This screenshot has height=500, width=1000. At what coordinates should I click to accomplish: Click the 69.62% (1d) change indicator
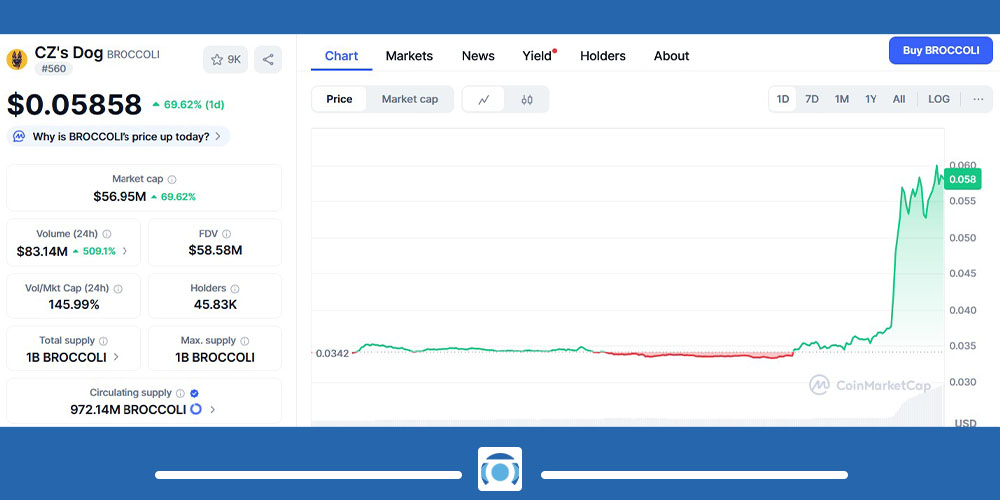click(188, 105)
